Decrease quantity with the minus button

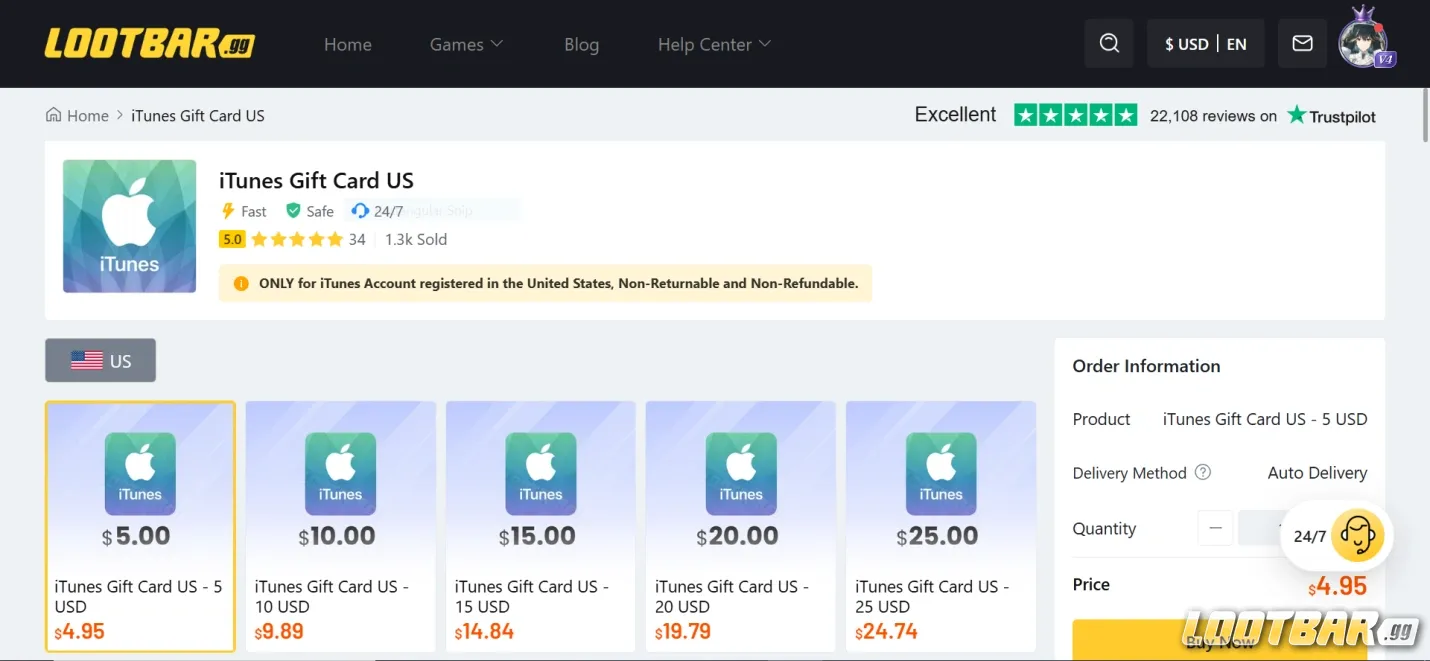pyautogui.click(x=1215, y=528)
